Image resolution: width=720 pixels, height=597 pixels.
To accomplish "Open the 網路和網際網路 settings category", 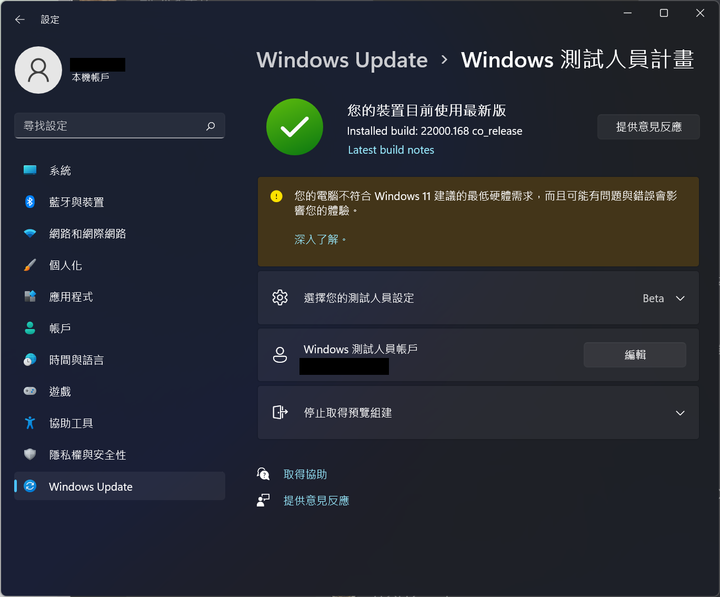I will coord(119,233).
